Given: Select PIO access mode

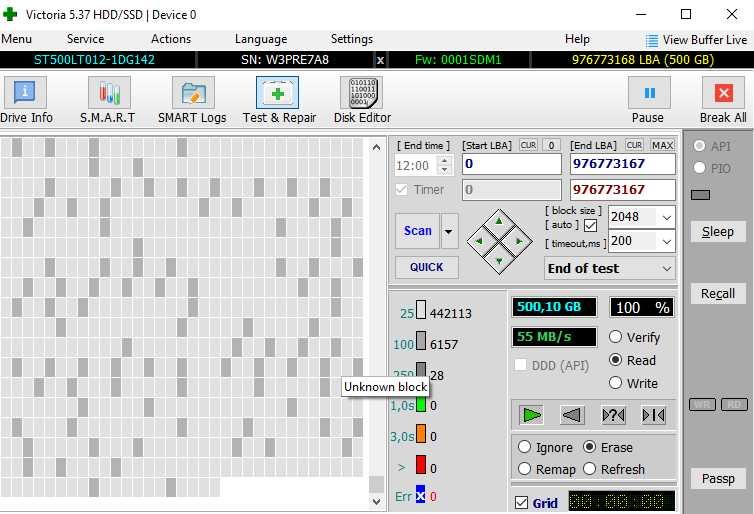Looking at the screenshot, I should (699, 168).
